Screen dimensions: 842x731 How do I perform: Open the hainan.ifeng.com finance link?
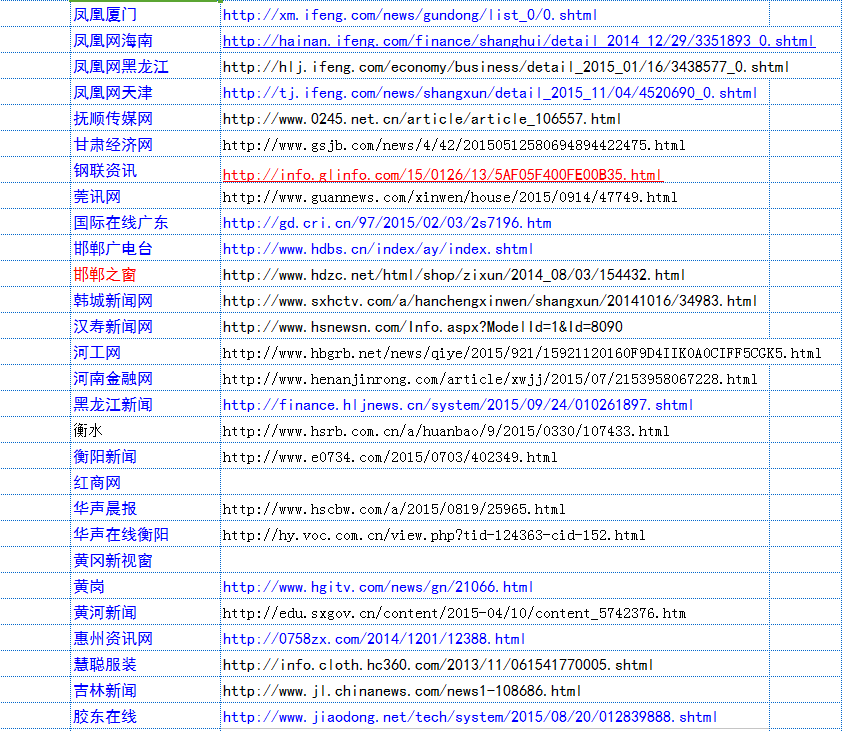pos(519,41)
